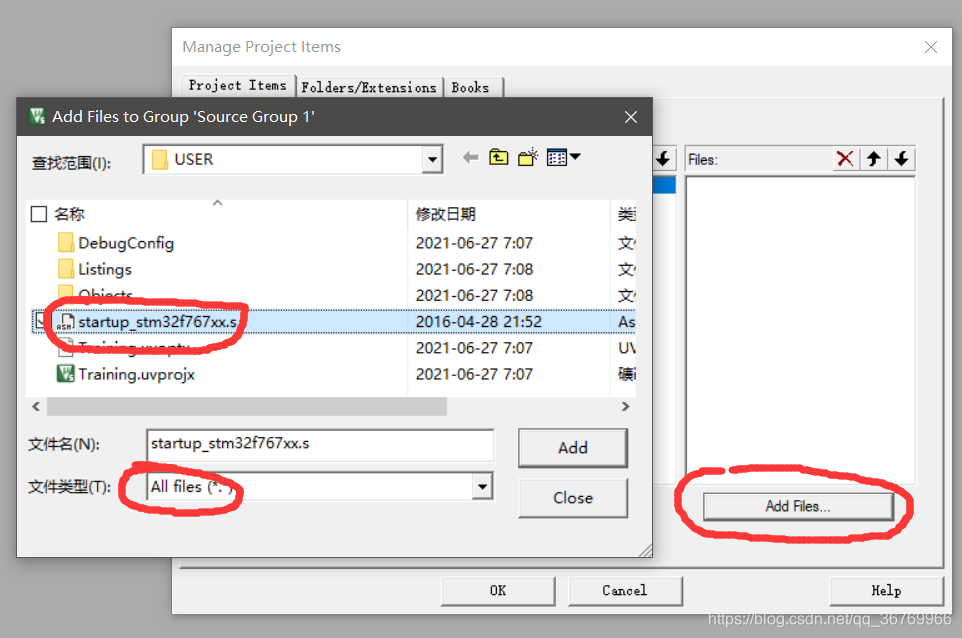Click the date 2016-04-28 21:52 cell
This screenshot has width=962, height=638.
click(479, 322)
